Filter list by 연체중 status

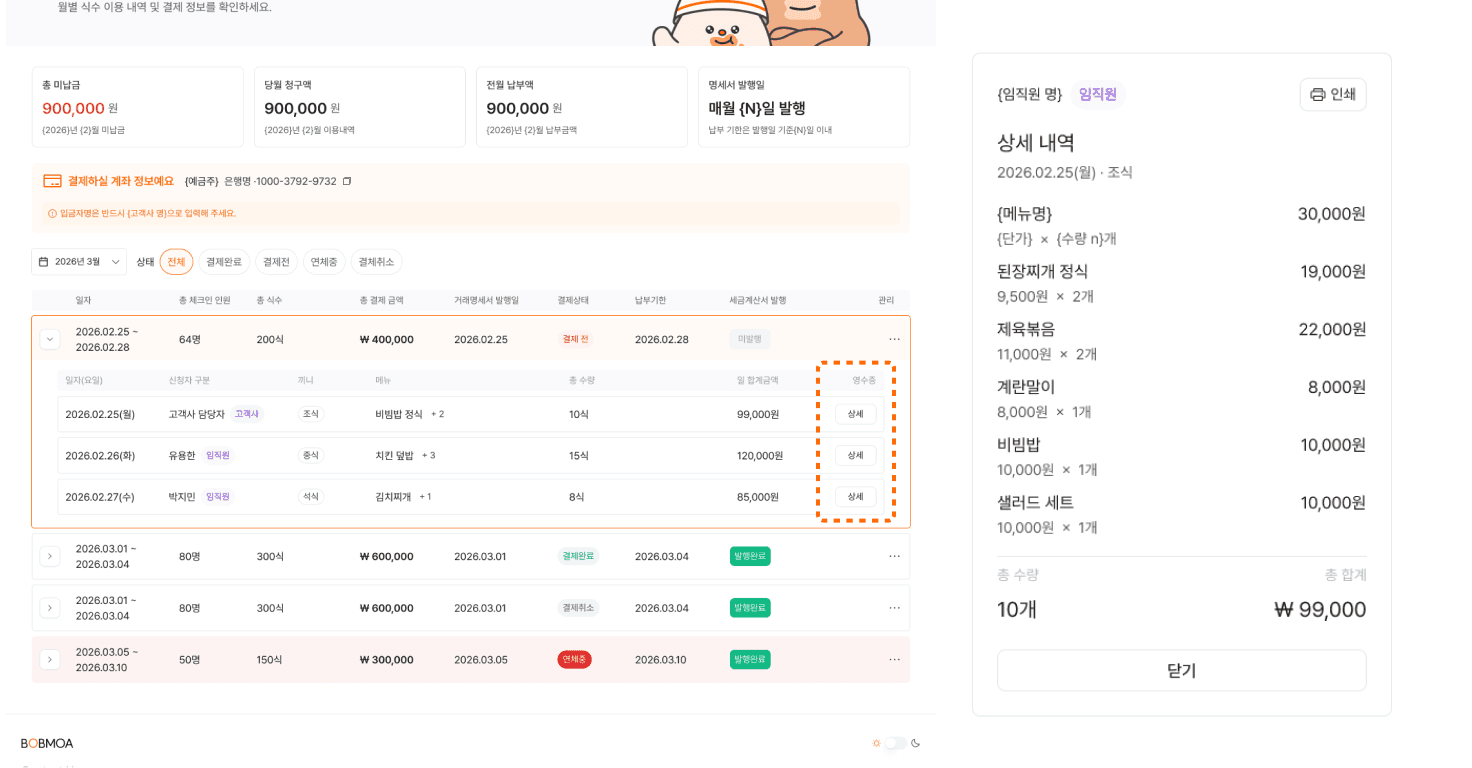[x=324, y=262]
